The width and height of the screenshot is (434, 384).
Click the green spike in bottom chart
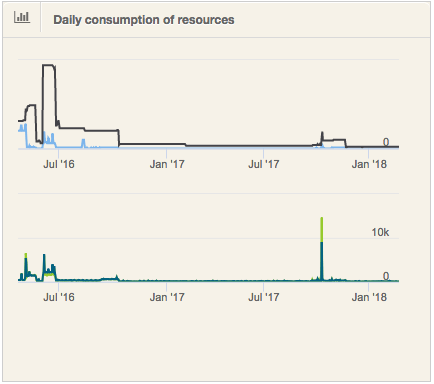click(x=322, y=230)
